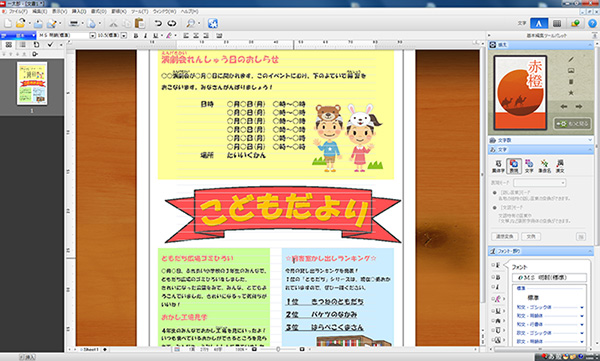Screen dimensions: 600x361
Task: Click the もっと見る button under the card
Action: pos(572,124)
